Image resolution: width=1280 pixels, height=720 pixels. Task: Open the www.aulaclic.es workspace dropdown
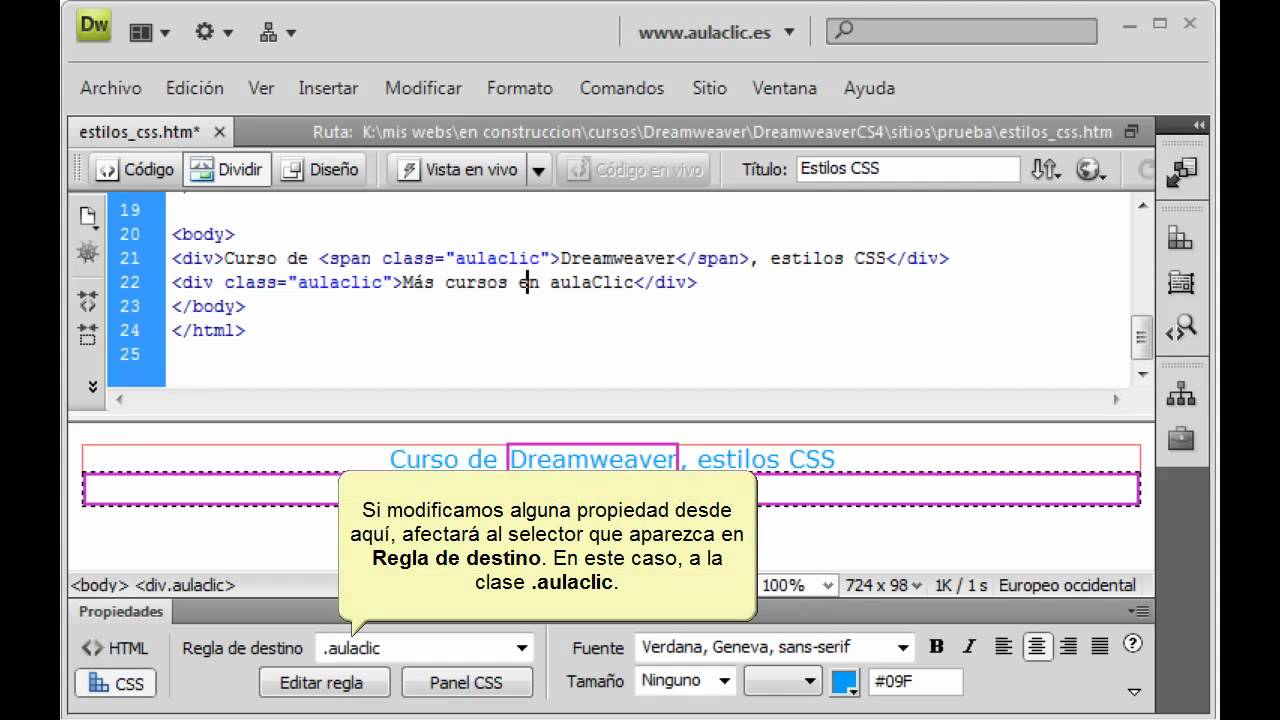[717, 32]
